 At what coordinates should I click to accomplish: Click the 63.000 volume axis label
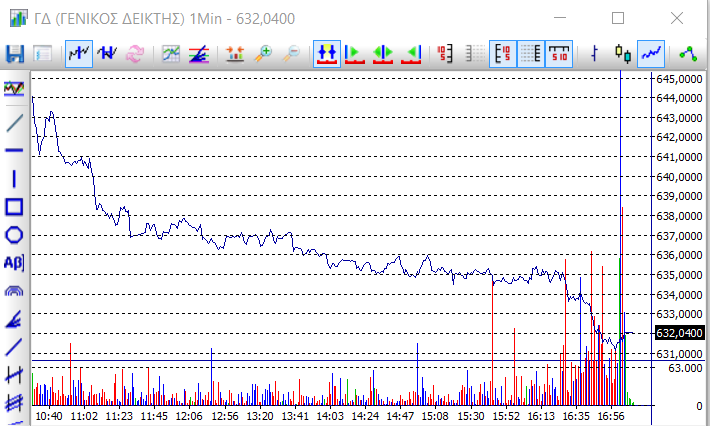[685, 368]
